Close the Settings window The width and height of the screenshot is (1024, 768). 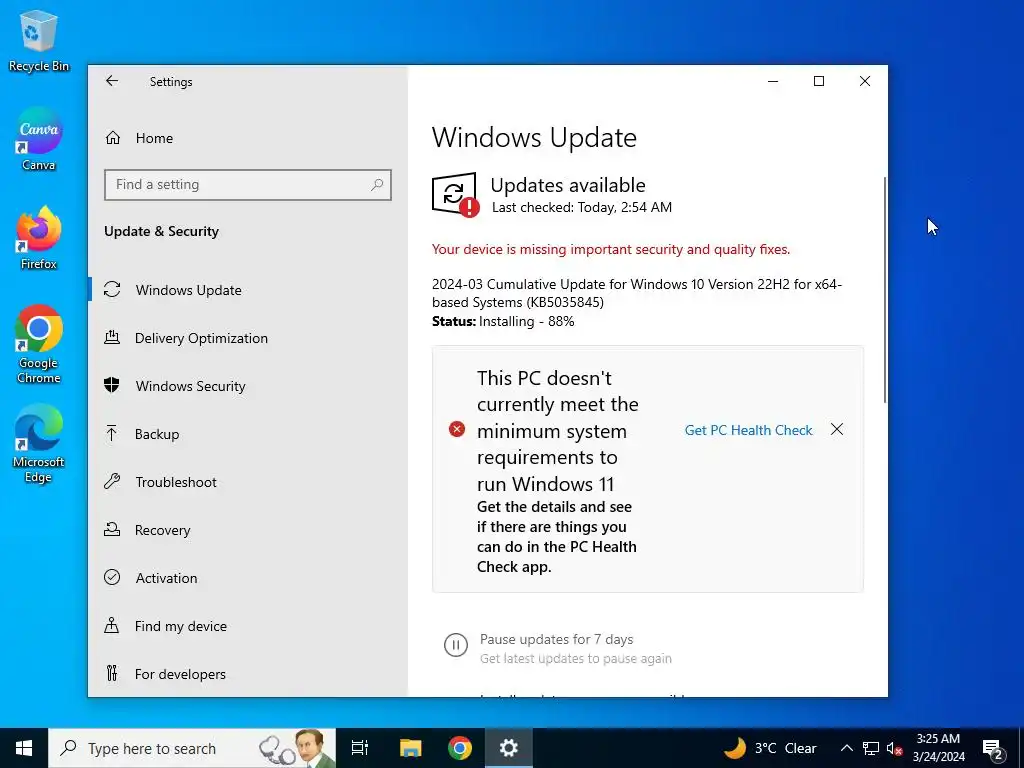865,81
